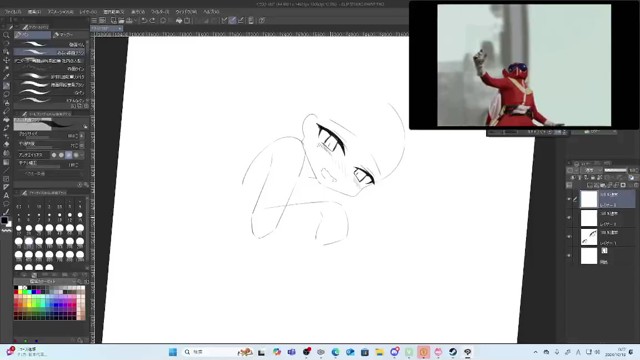The image size is (640, 360).
Task: Select the highlighted Pen tool
Action: [6, 86]
